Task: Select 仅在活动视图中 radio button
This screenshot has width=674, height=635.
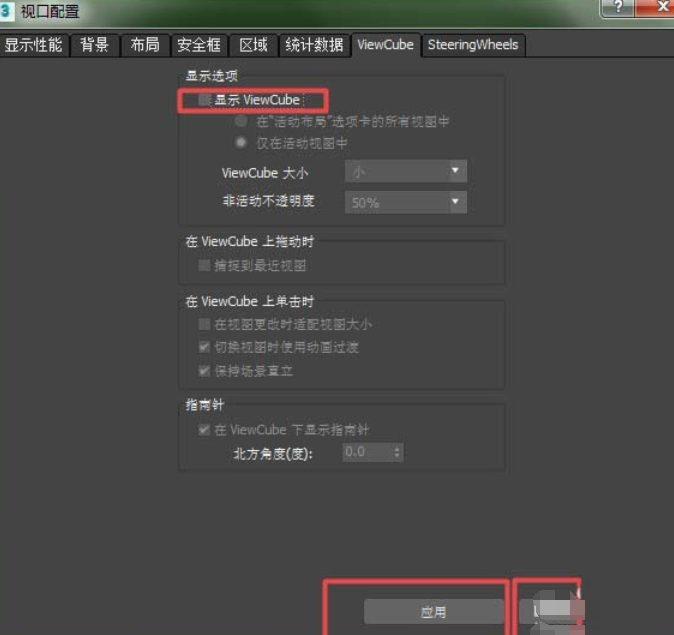Action: (241, 143)
